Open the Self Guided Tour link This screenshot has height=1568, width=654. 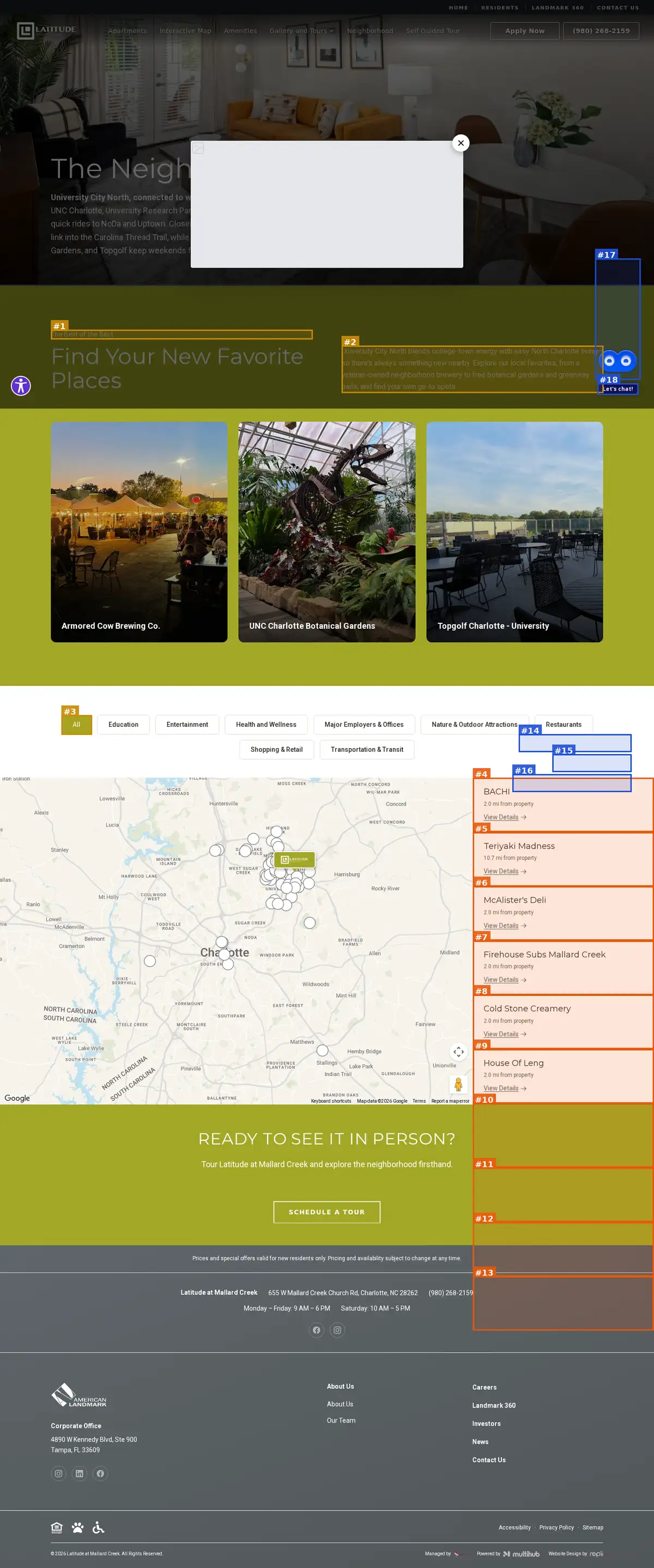[433, 31]
